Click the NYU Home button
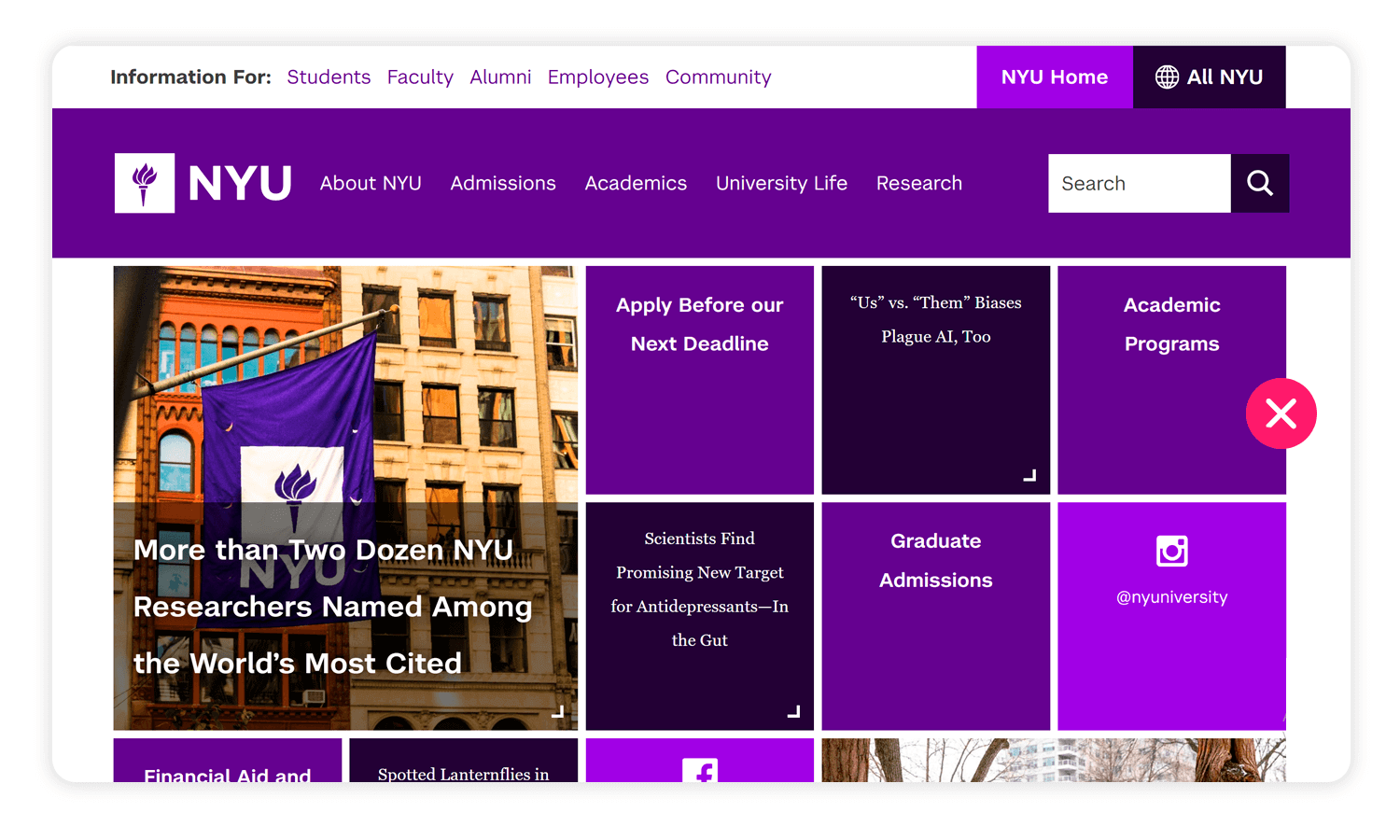 (1055, 77)
